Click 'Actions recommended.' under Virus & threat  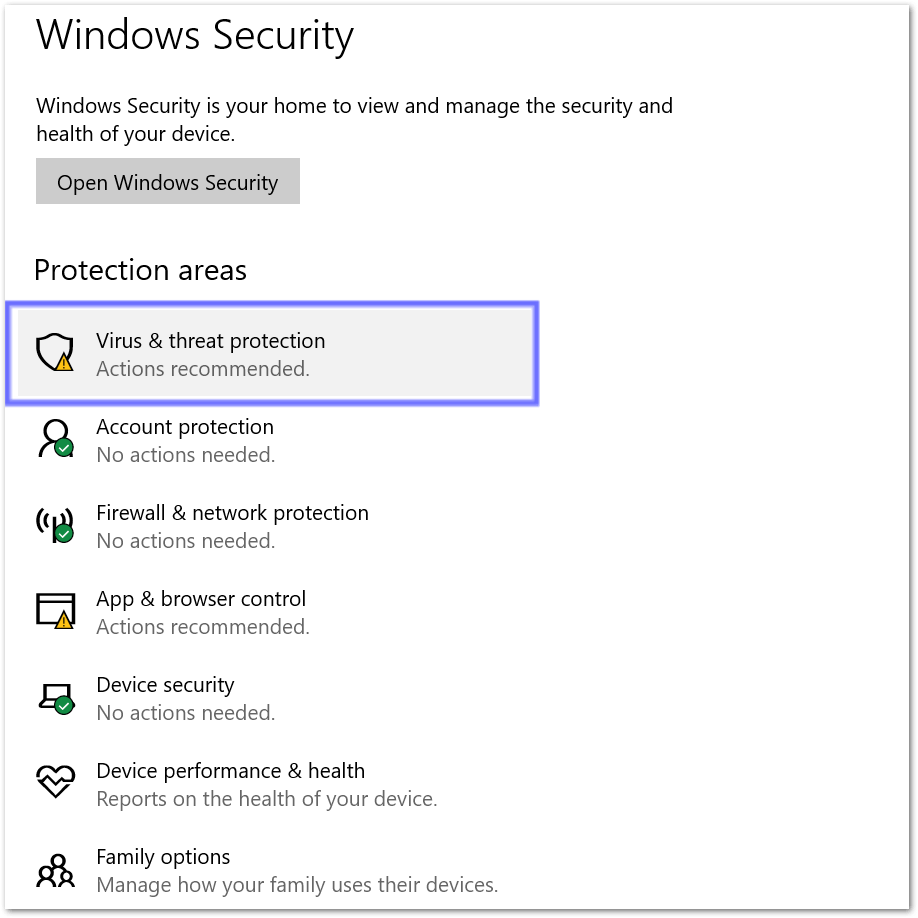[x=203, y=369]
